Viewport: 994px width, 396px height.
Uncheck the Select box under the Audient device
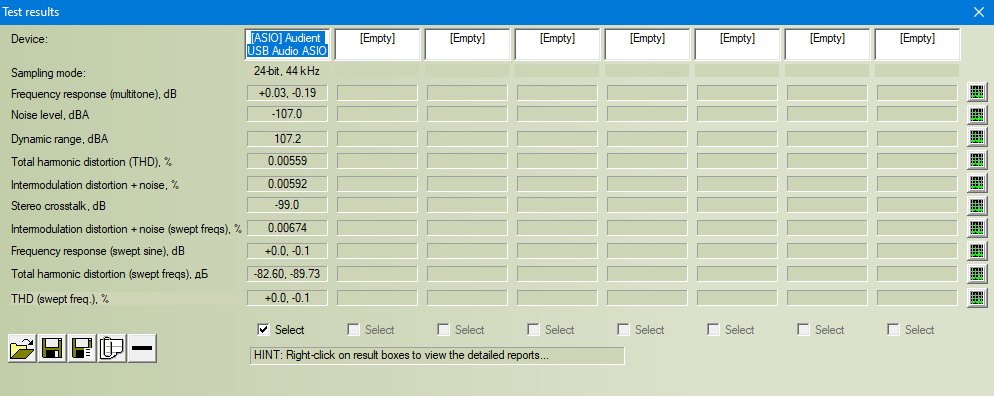[x=263, y=329]
